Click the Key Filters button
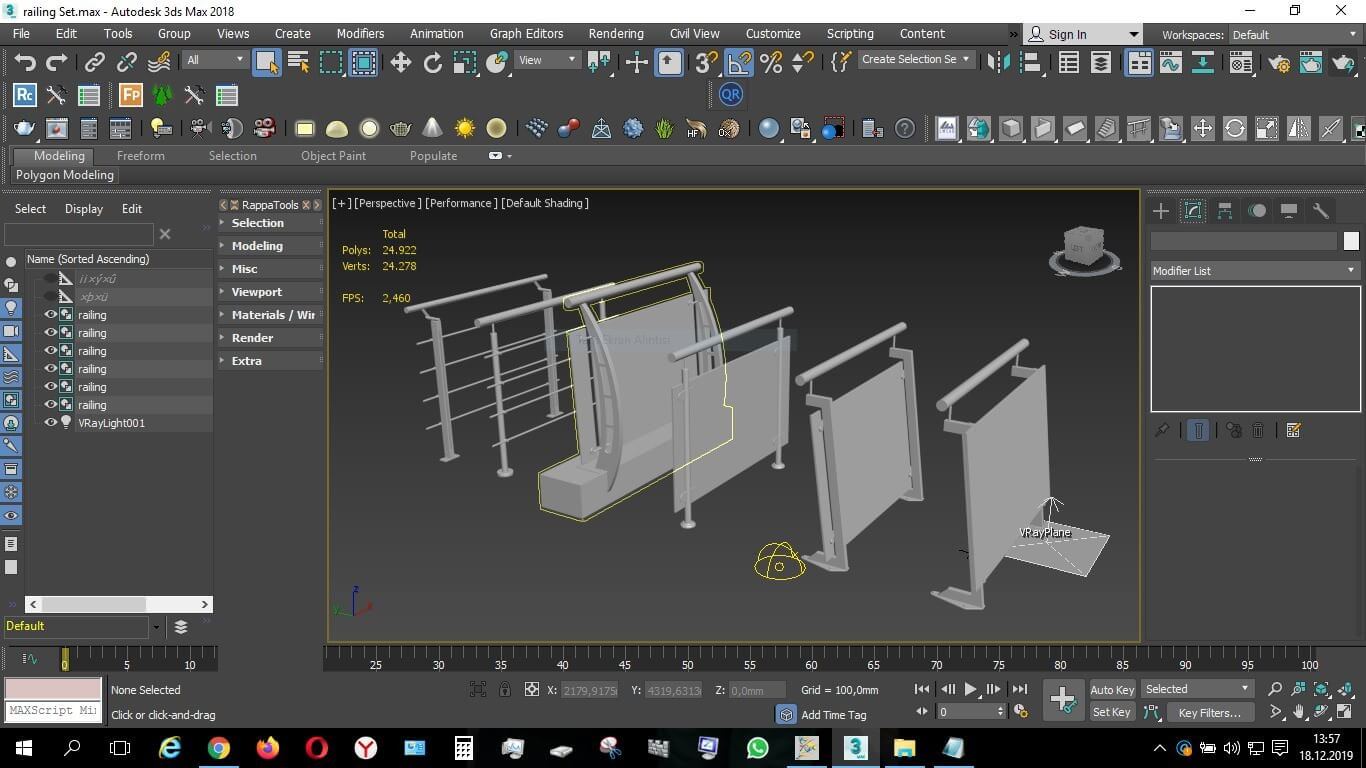Image resolution: width=1366 pixels, height=768 pixels. click(x=1209, y=712)
